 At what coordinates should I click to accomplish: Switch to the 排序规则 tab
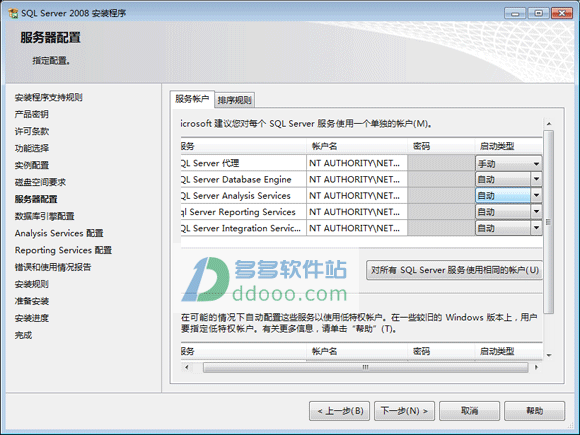pyautogui.click(x=235, y=100)
